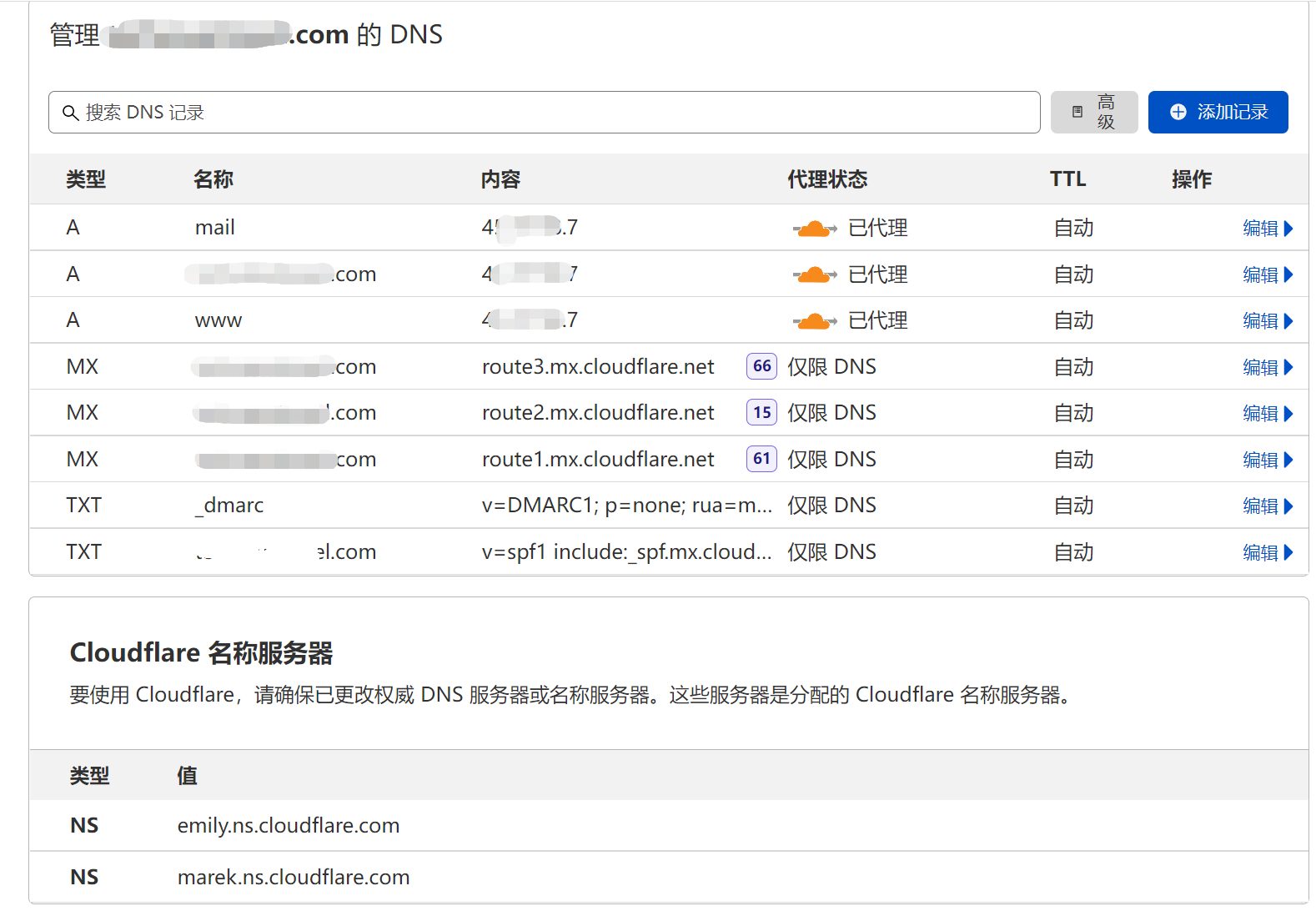Screen dimensions: 1316x911
Task: Edit the route1.mx.cloudflare.net MX record
Action: point(1268,460)
